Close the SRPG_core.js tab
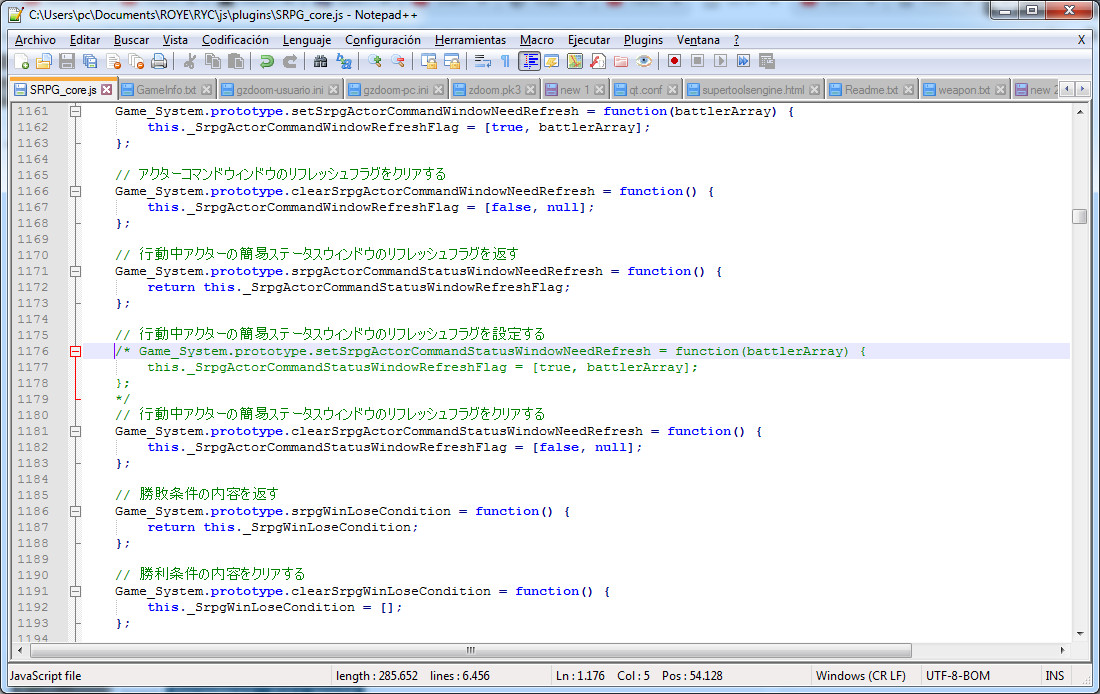The width and height of the screenshot is (1100, 694). tap(107, 90)
